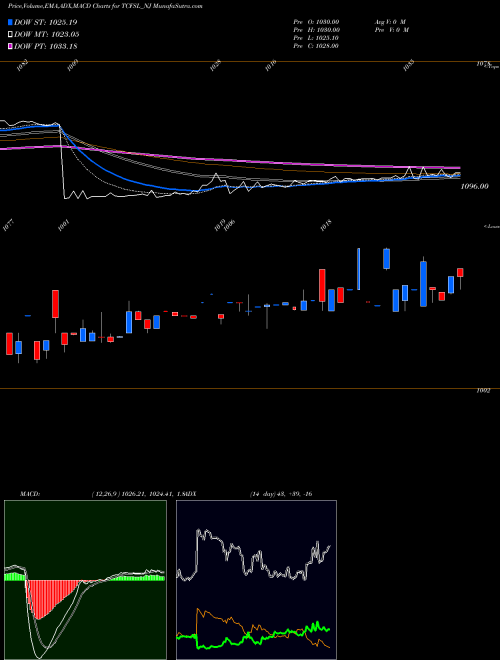The width and height of the screenshot is (500, 660).
Task: Click the 'Pre H: 1030.00' high value
Action: coord(316,30)
